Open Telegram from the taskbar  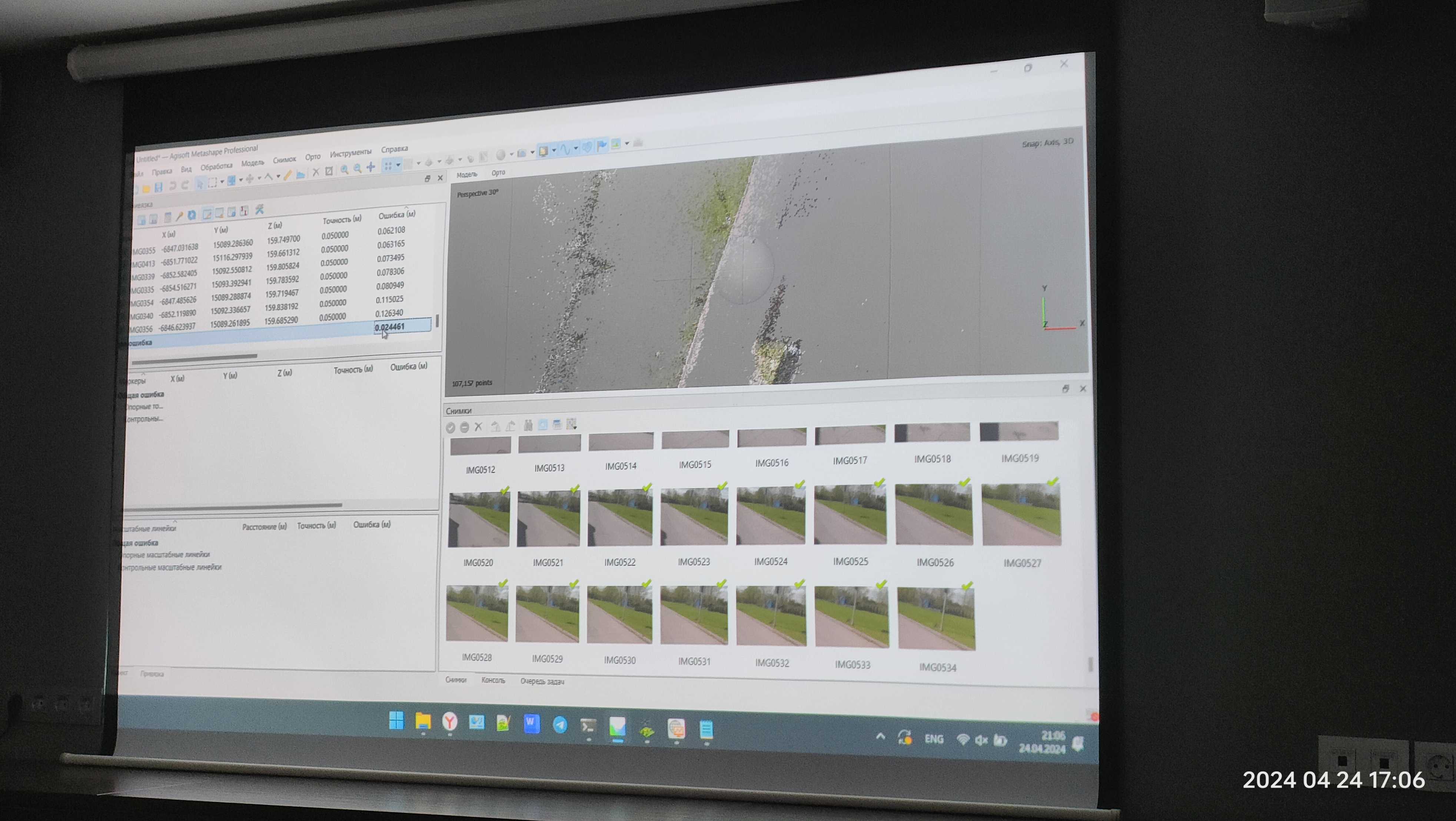(x=560, y=724)
